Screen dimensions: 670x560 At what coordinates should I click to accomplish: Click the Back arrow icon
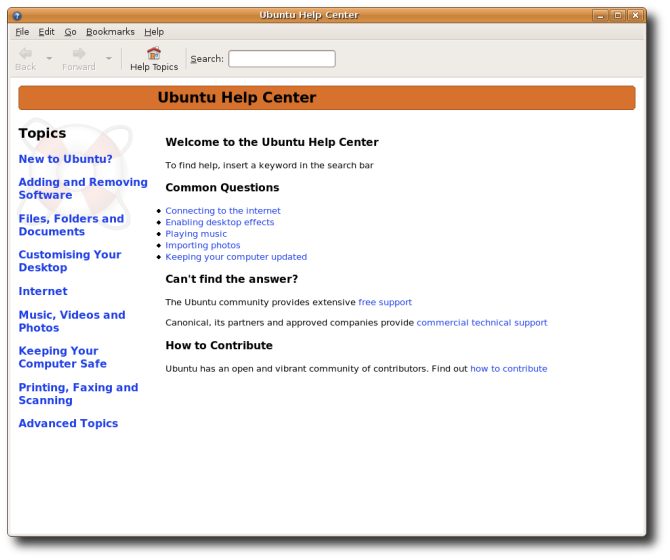click(x=26, y=53)
